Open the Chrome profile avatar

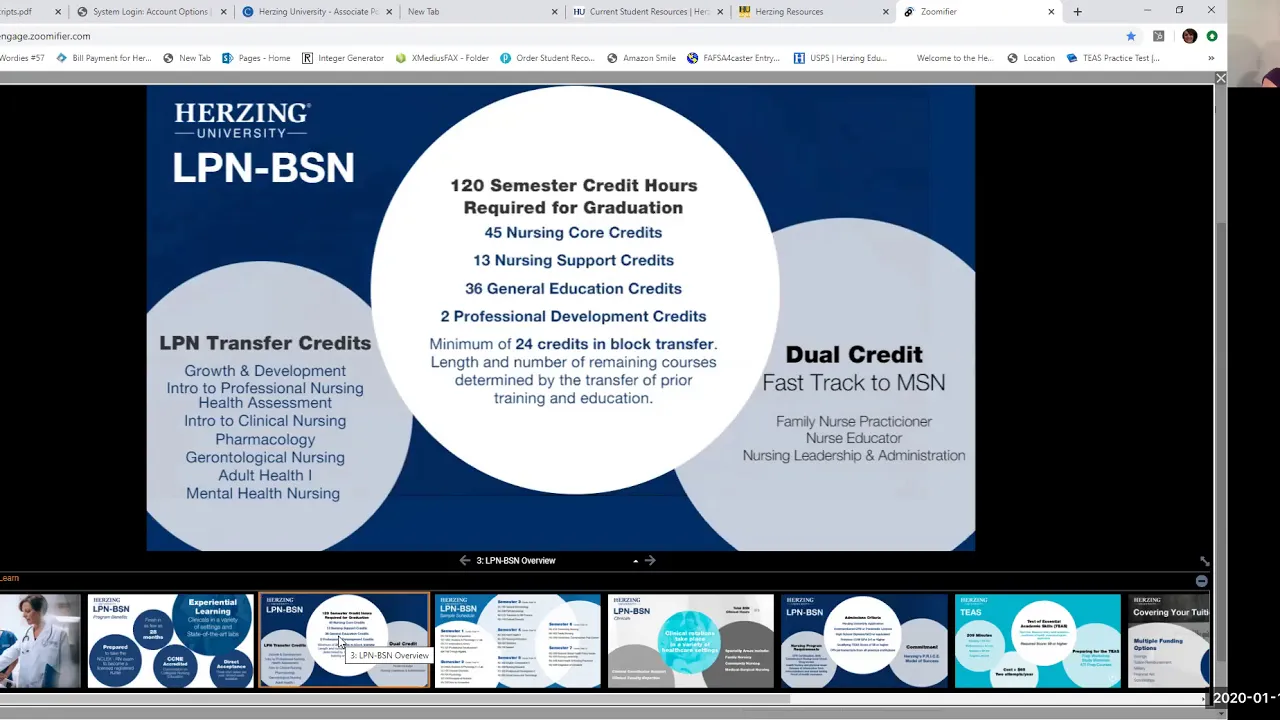click(x=1189, y=36)
